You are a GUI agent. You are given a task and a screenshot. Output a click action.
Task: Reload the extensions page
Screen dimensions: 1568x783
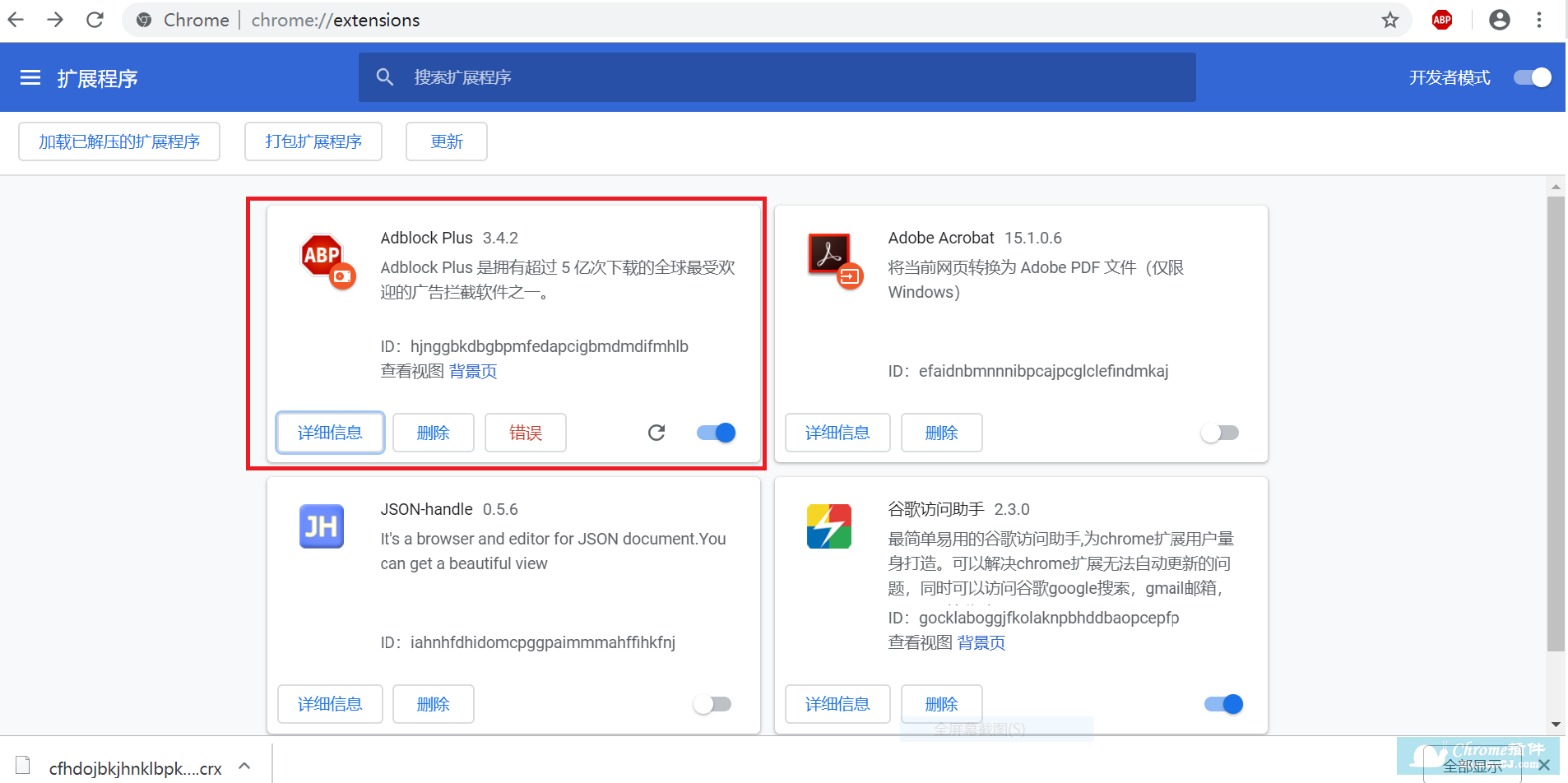pyautogui.click(x=95, y=20)
